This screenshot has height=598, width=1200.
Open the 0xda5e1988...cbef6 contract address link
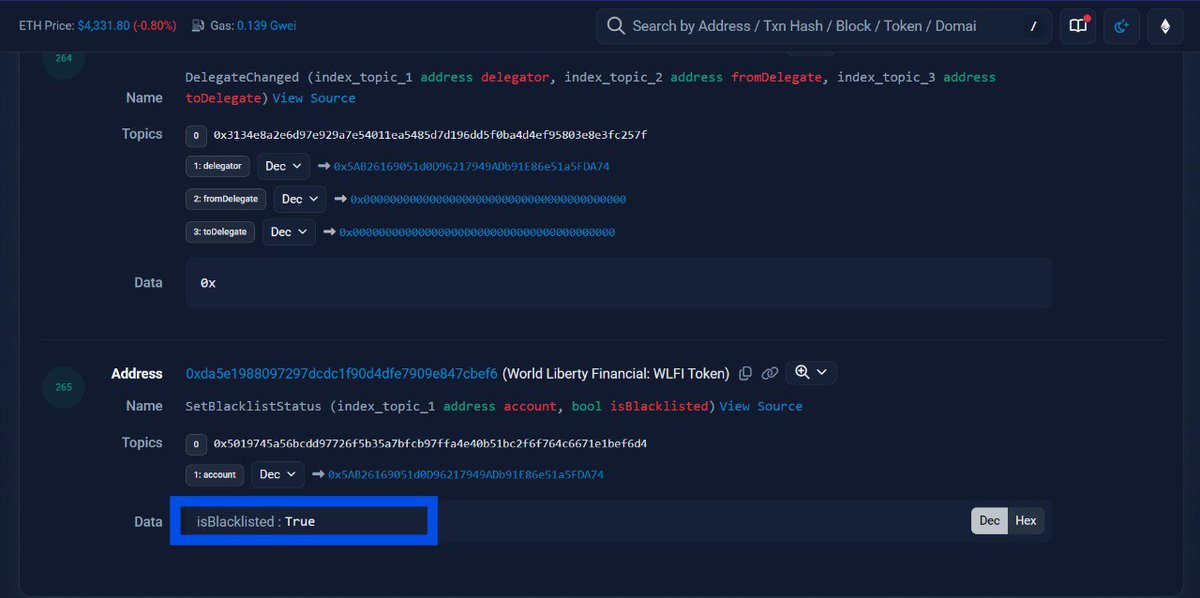pyautogui.click(x=342, y=373)
